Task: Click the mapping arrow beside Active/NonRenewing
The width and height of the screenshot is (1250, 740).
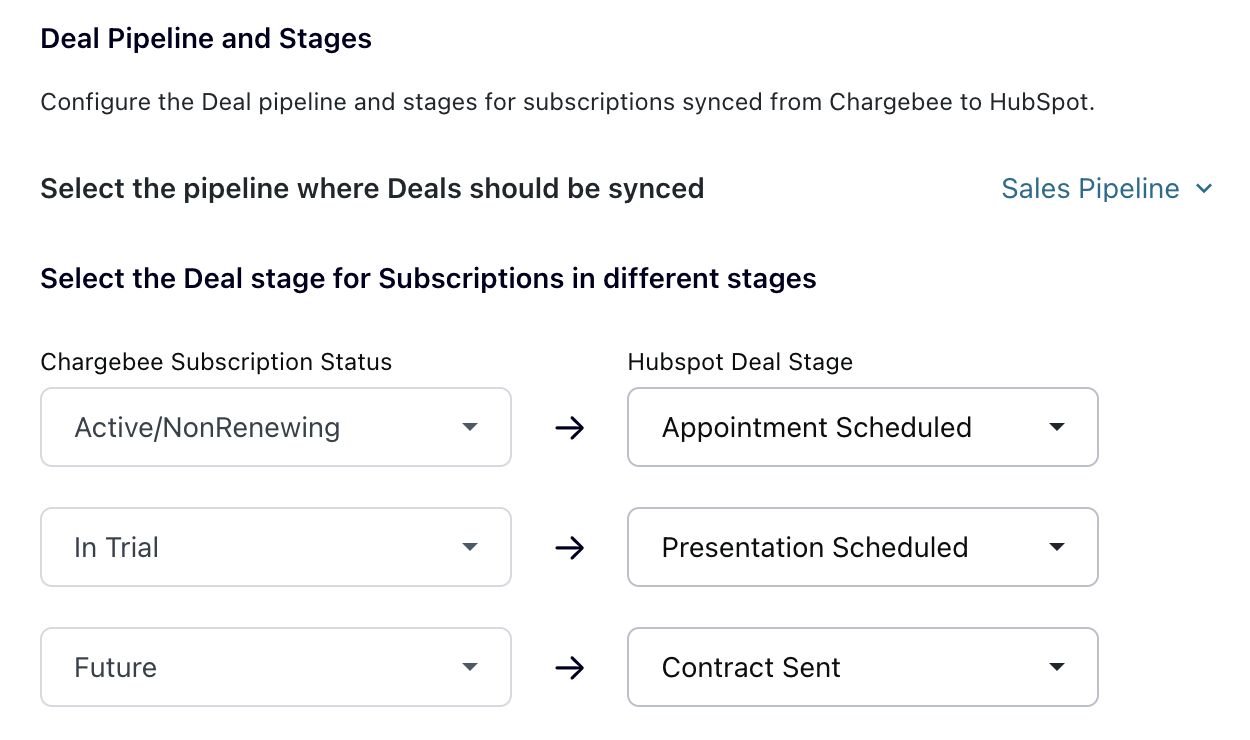Action: coord(569,429)
